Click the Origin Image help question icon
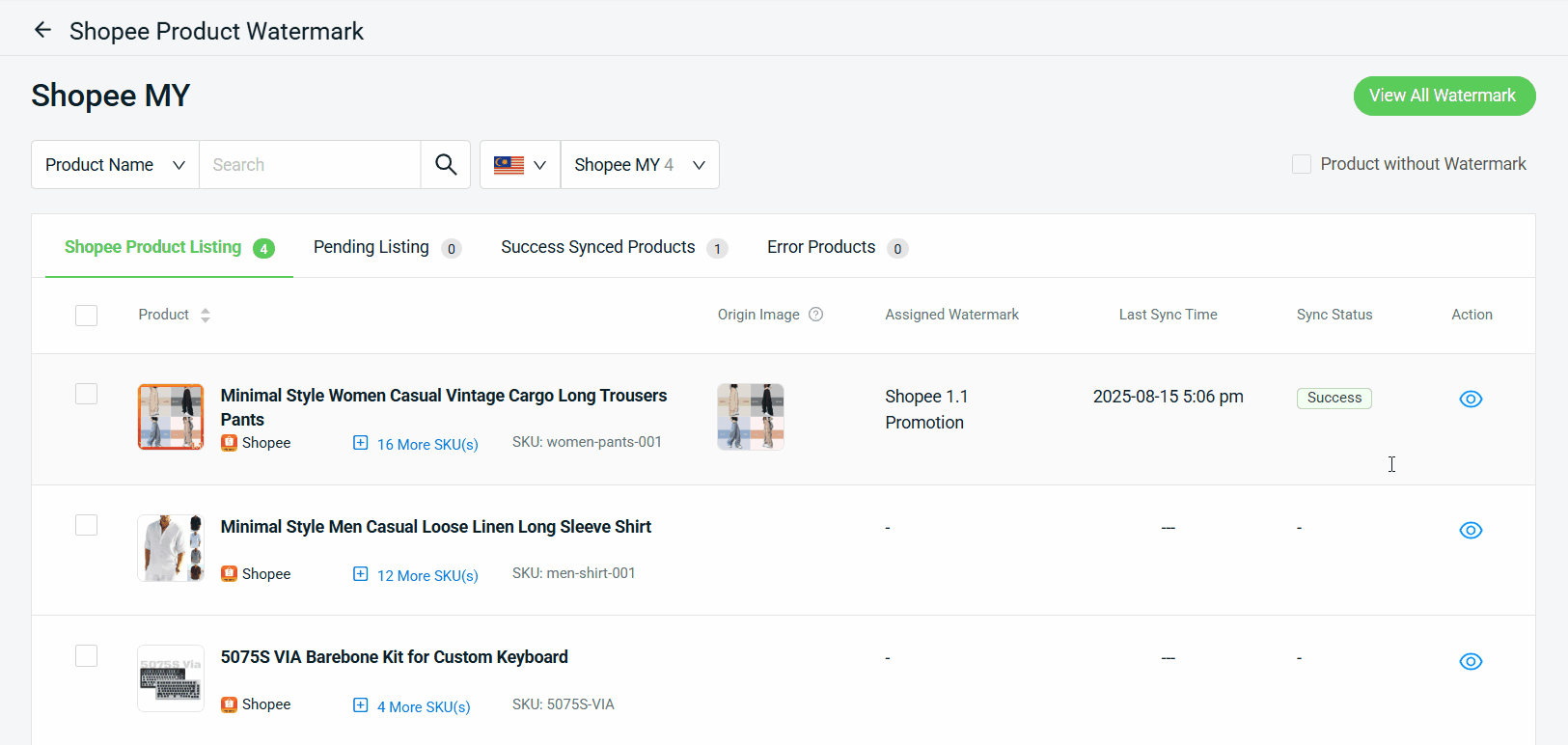The width and height of the screenshot is (1568, 745). (x=815, y=315)
